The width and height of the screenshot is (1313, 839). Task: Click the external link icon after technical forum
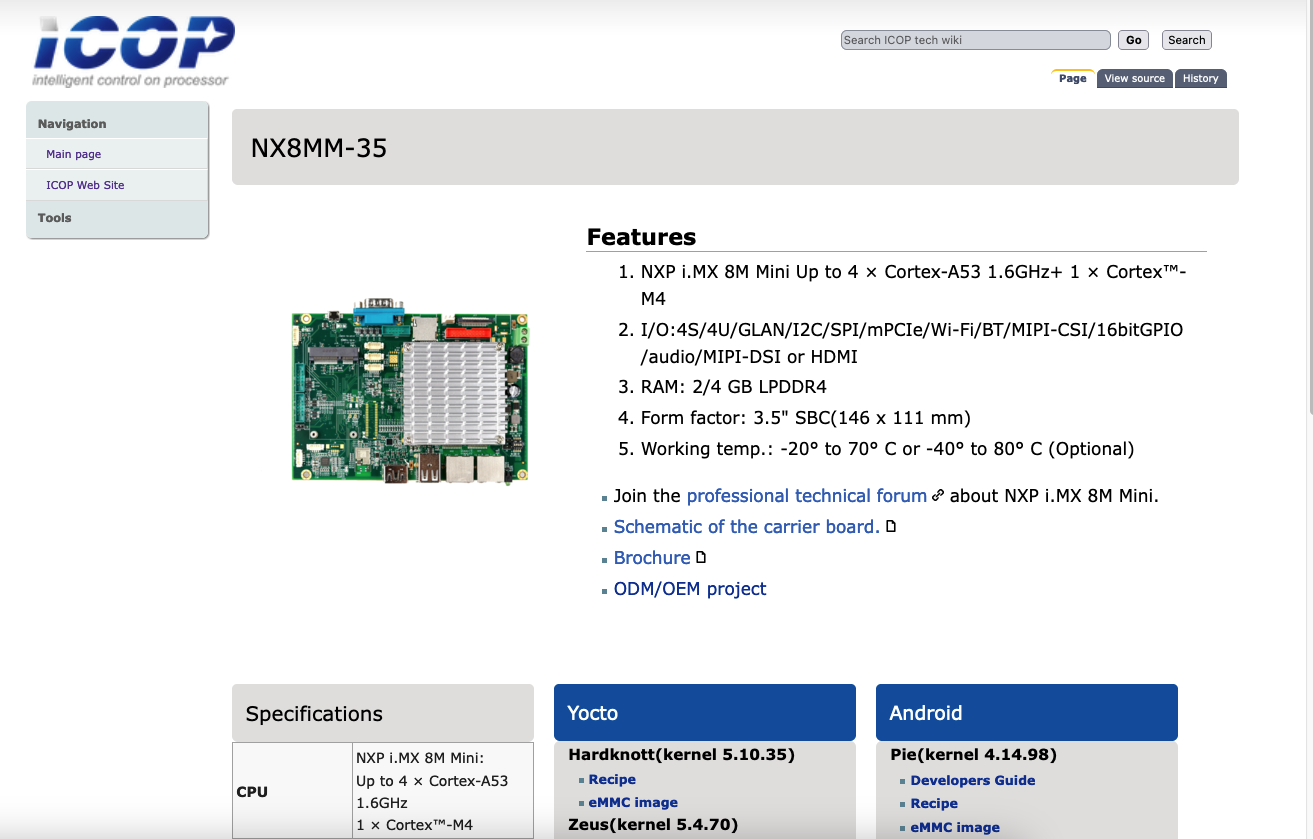[x=937, y=495]
